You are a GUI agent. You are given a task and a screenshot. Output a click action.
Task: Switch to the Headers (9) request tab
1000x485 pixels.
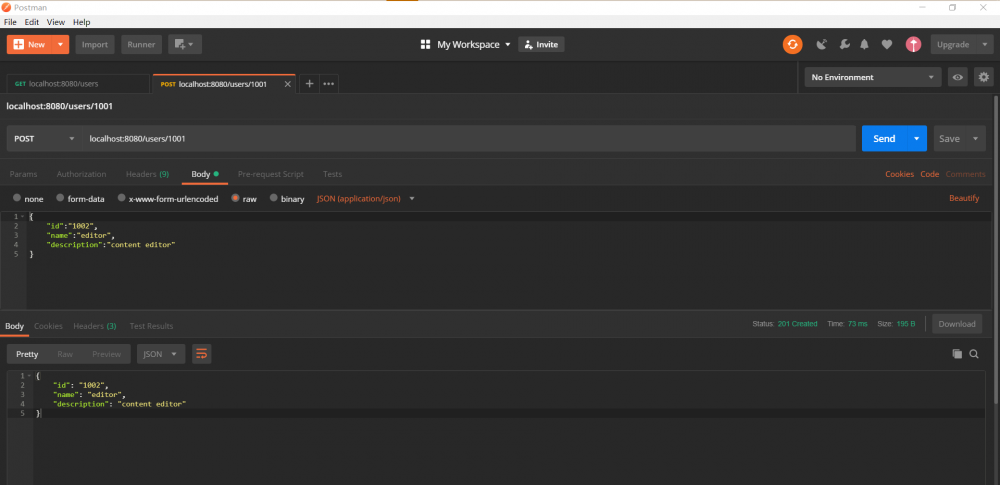pyautogui.click(x=147, y=174)
